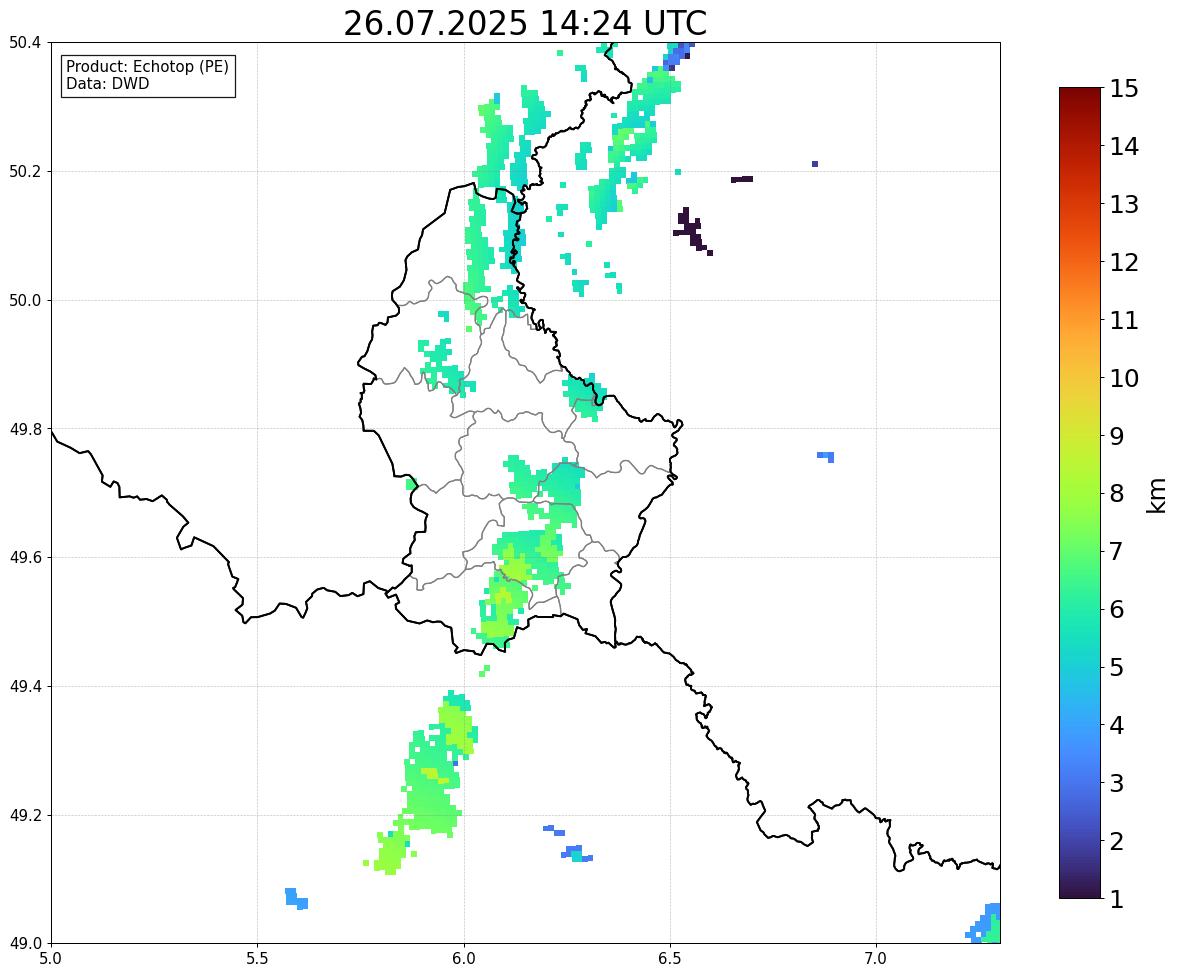Click the y-axis latitude label 50.2
Image resolution: width=1178 pixels, height=976 pixels.
pyautogui.click(x=25, y=171)
